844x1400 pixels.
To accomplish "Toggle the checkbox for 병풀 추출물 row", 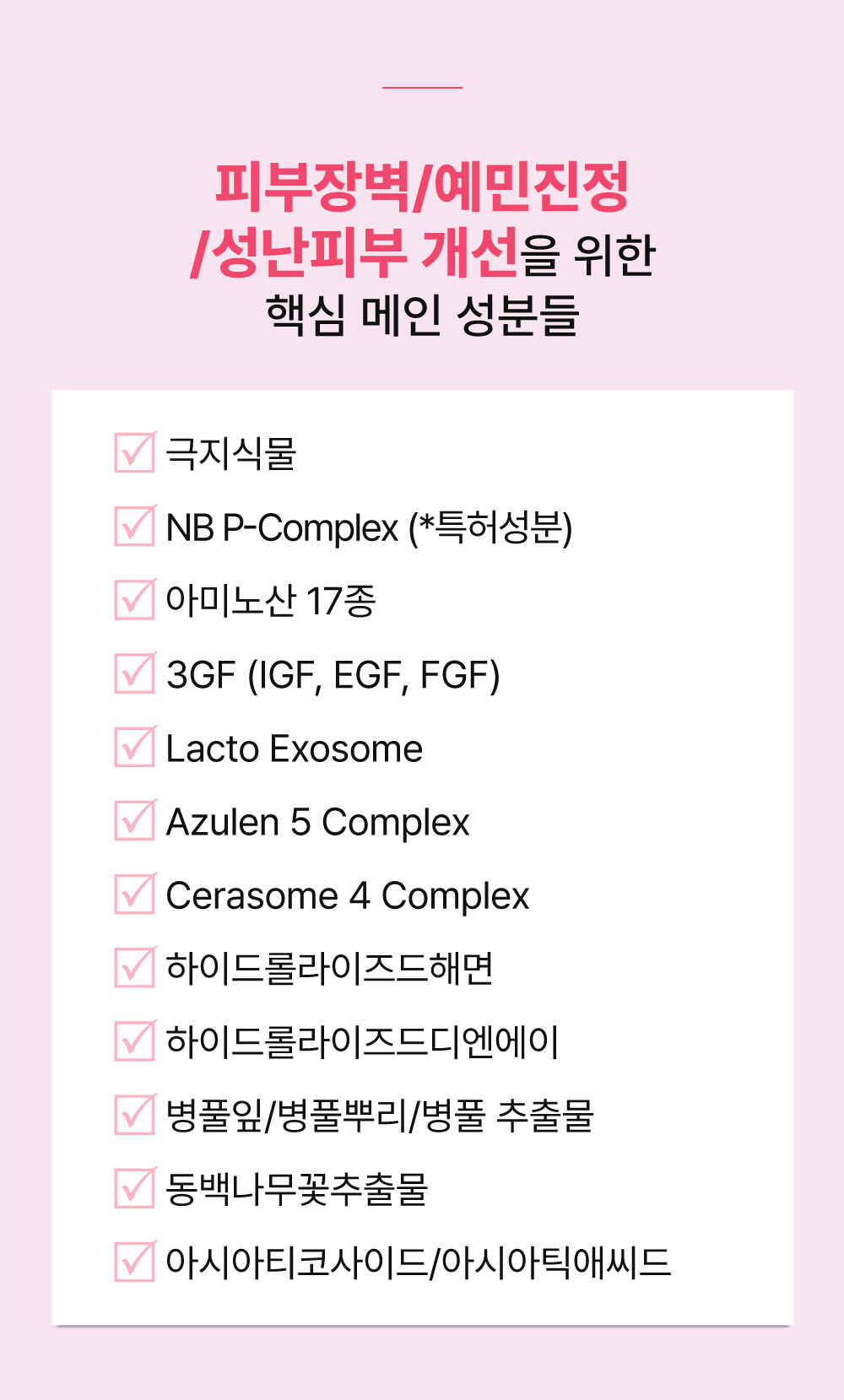I will point(135,1114).
